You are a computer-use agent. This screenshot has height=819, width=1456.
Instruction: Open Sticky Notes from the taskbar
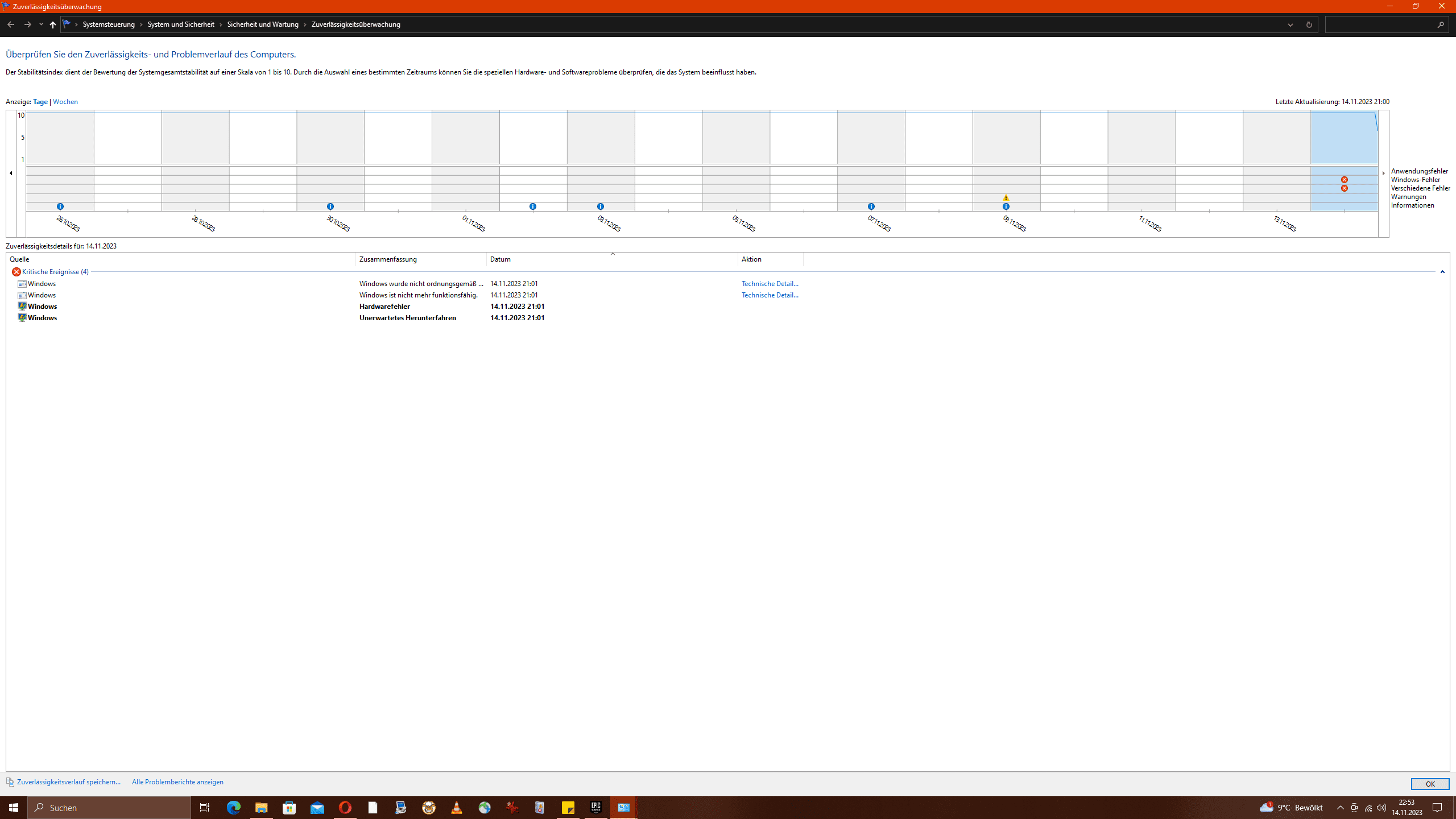(568, 808)
